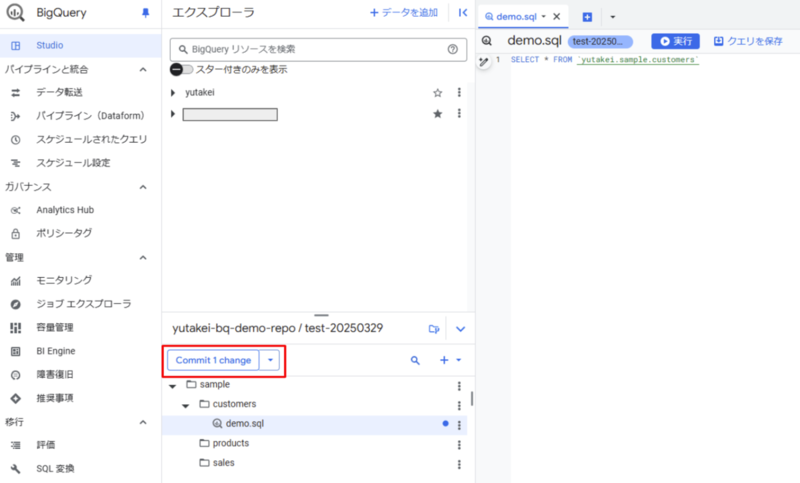Click the 推奨事項 diamond icon

(x=16, y=398)
